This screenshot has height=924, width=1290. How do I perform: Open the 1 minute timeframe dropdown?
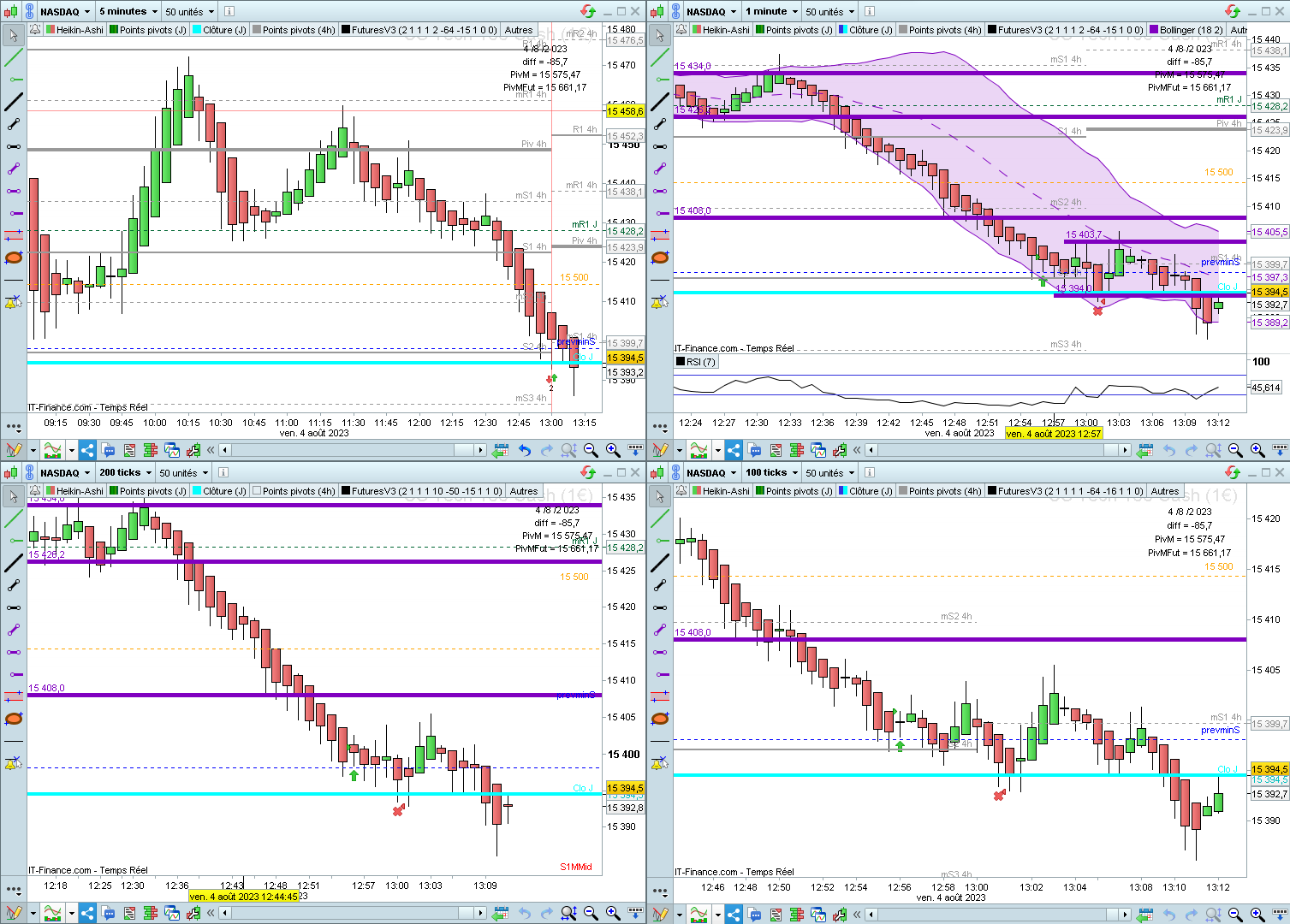coord(771,11)
